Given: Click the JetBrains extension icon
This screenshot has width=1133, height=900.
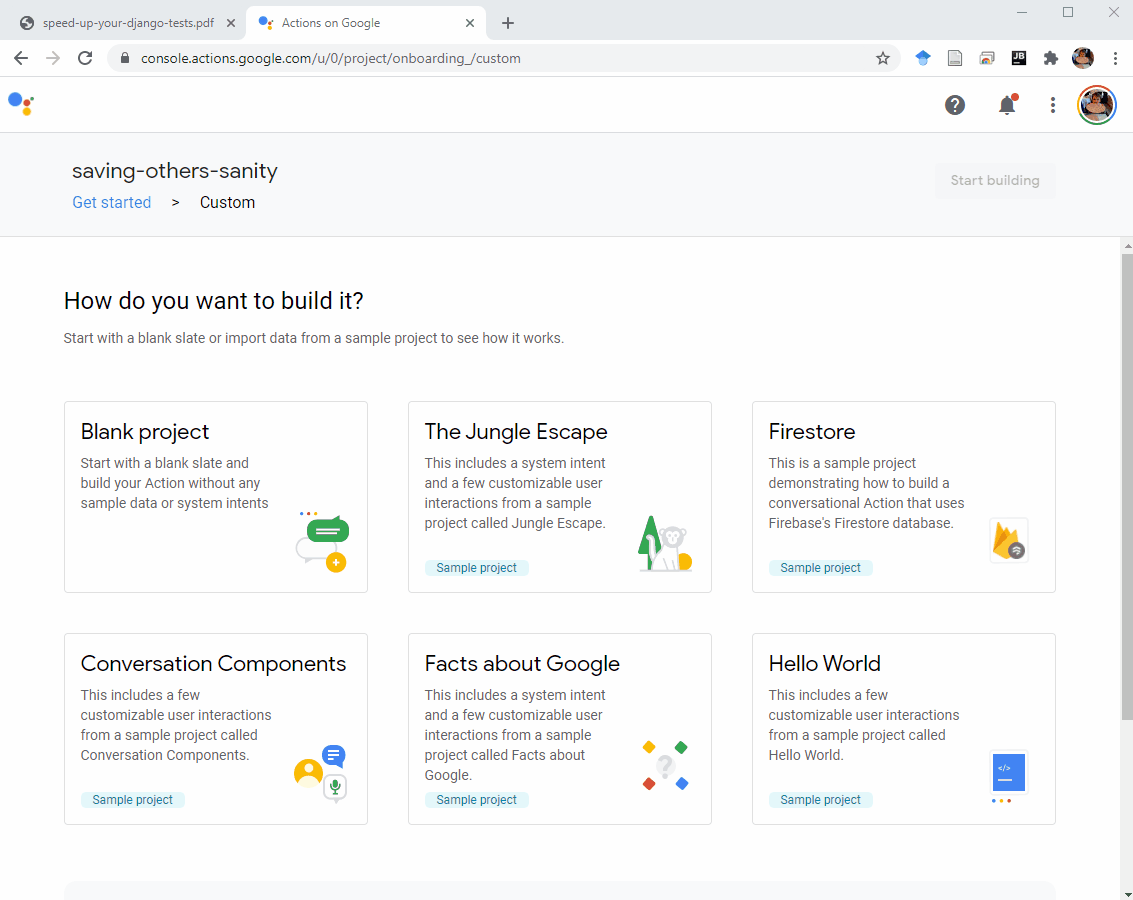Looking at the screenshot, I should (x=1018, y=58).
